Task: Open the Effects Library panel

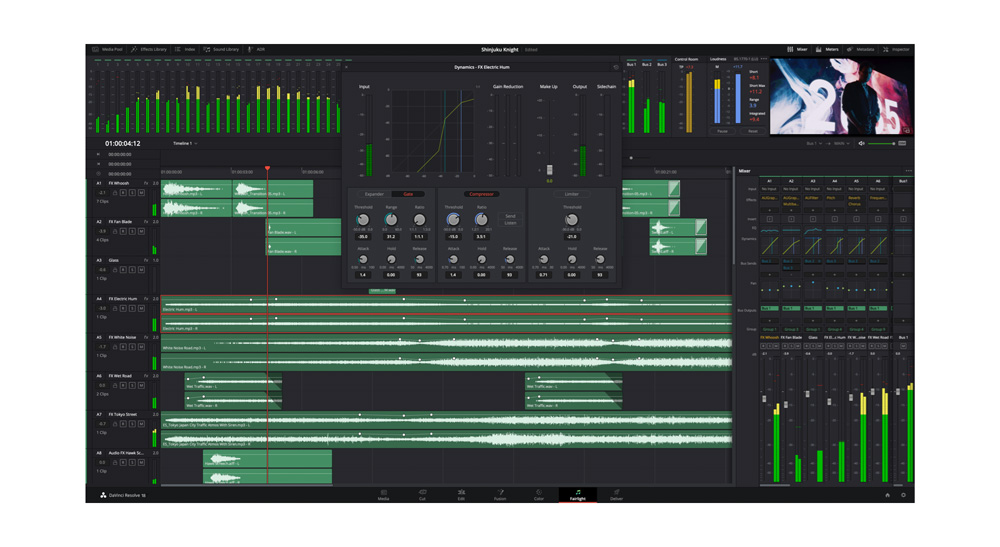Action: [x=151, y=49]
